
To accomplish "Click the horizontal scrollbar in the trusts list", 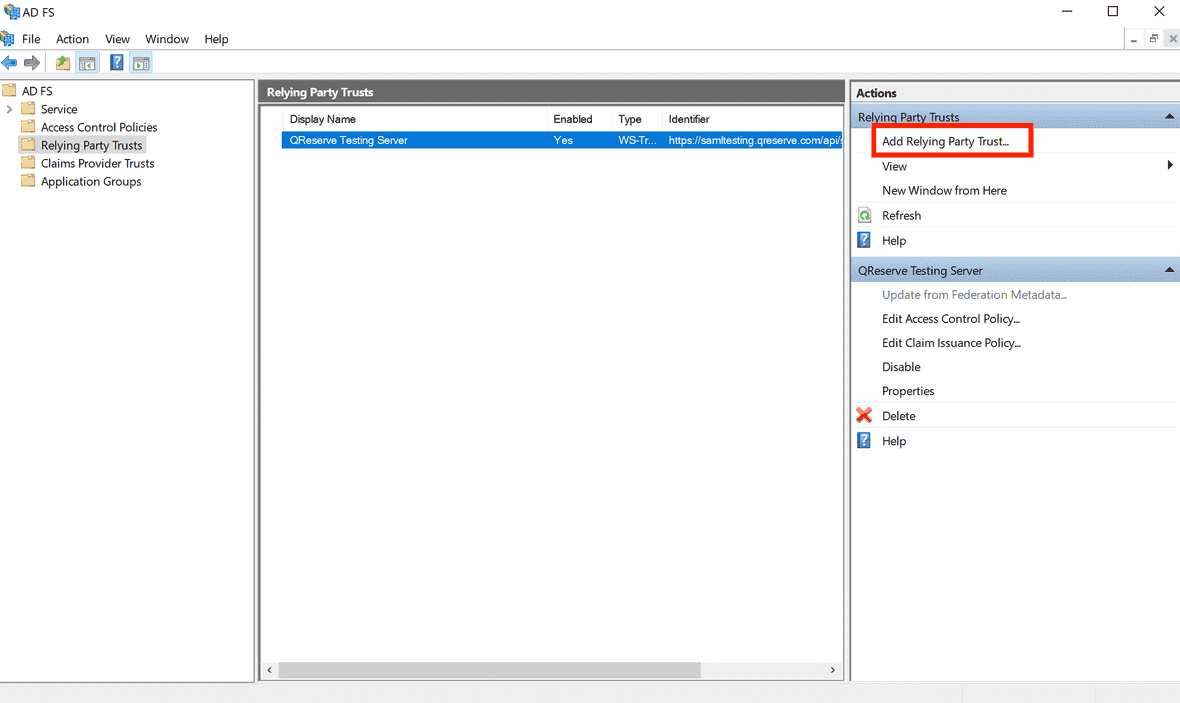I will [490, 670].
